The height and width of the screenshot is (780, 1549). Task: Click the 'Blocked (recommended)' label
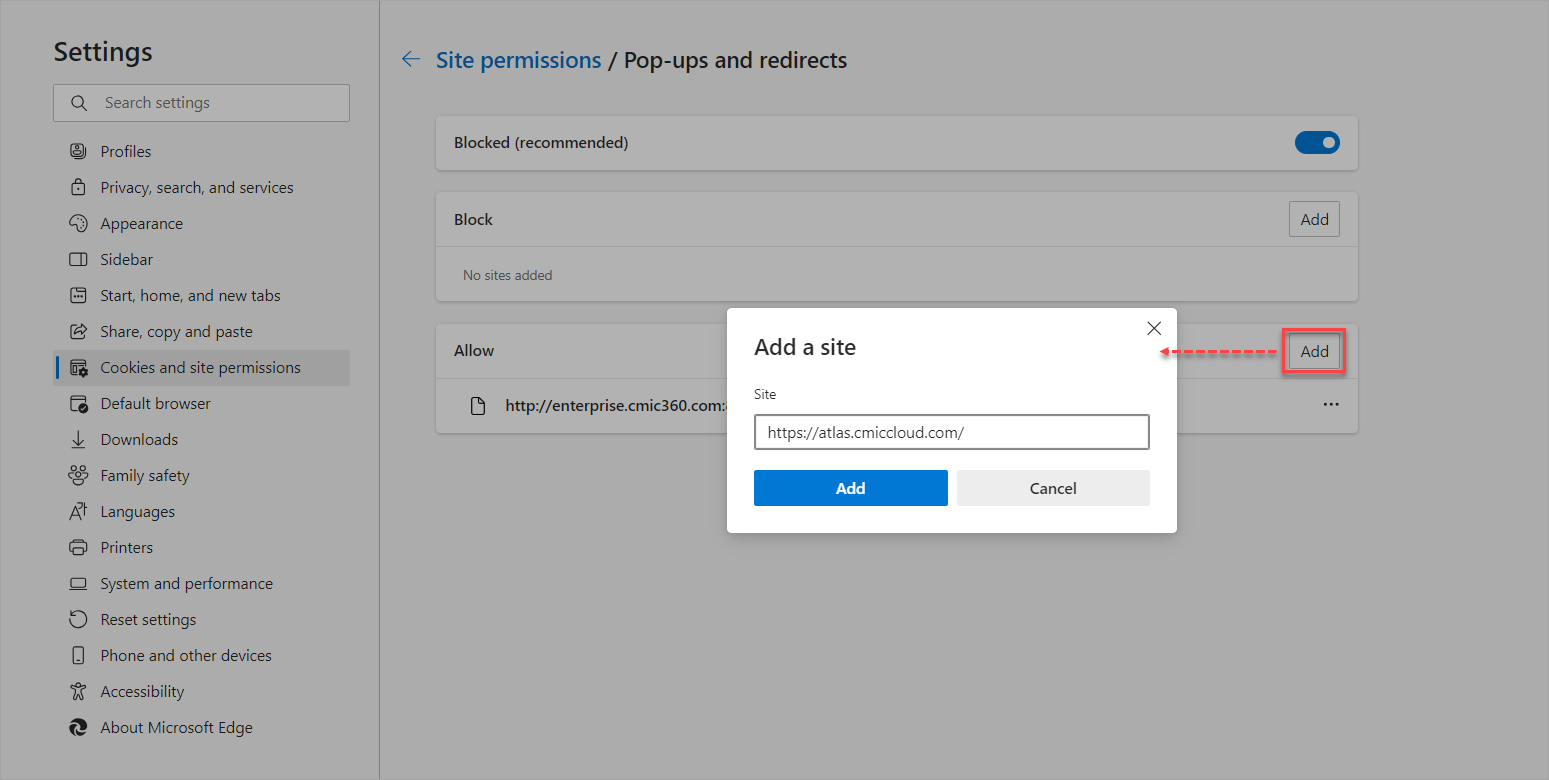[x=541, y=143]
